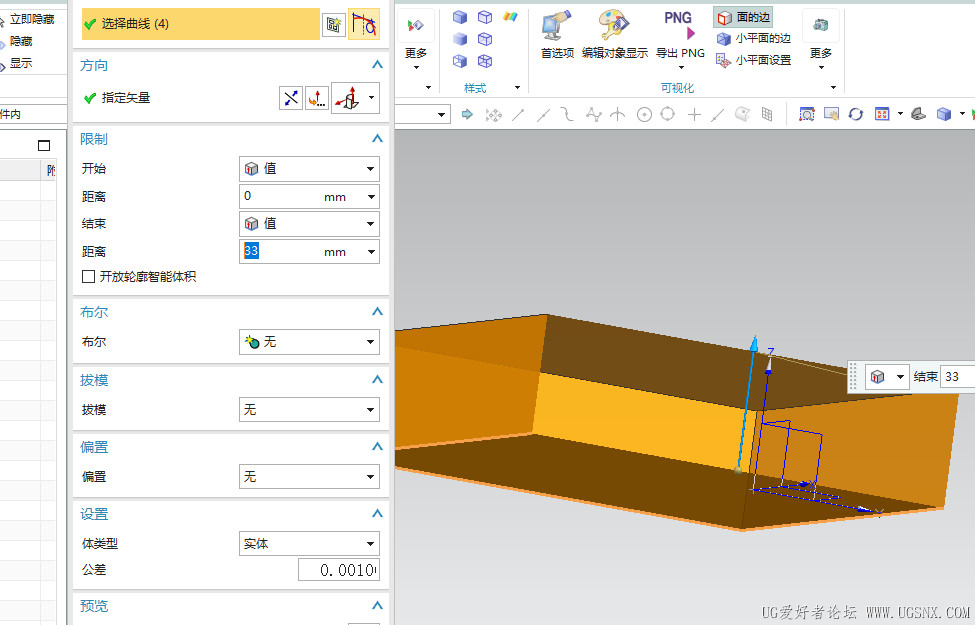Click the sketch section icon beside 选择曲线
Screen dimensions: 975x625
334,24
